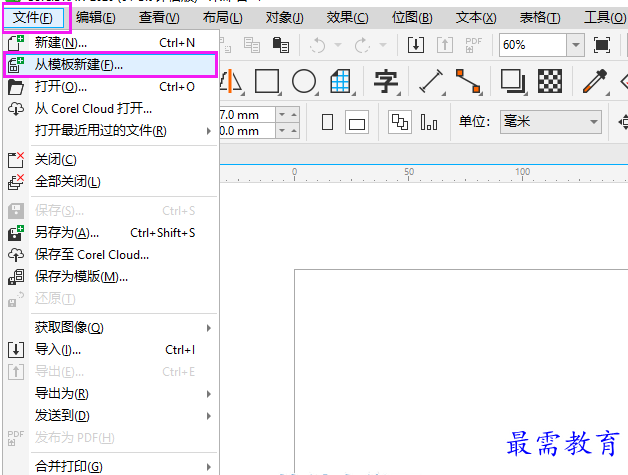Expand 导出为(R) submenu

pyautogui.click(x=111, y=394)
